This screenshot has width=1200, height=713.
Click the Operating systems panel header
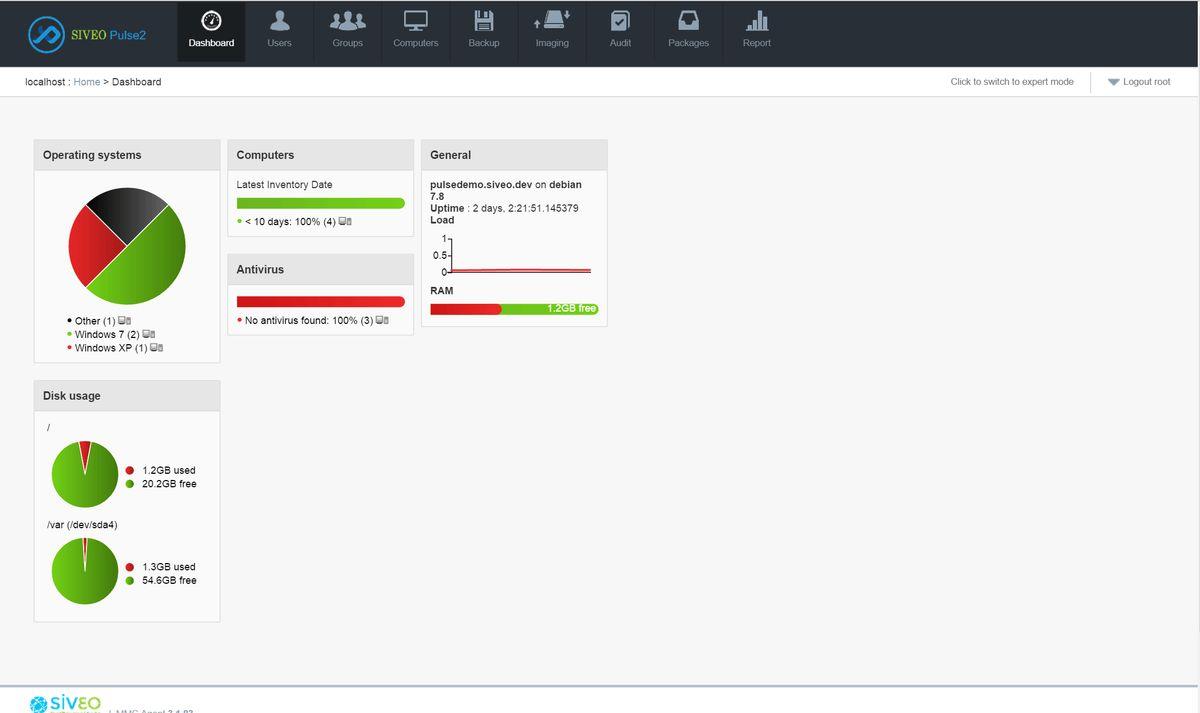(x=127, y=155)
